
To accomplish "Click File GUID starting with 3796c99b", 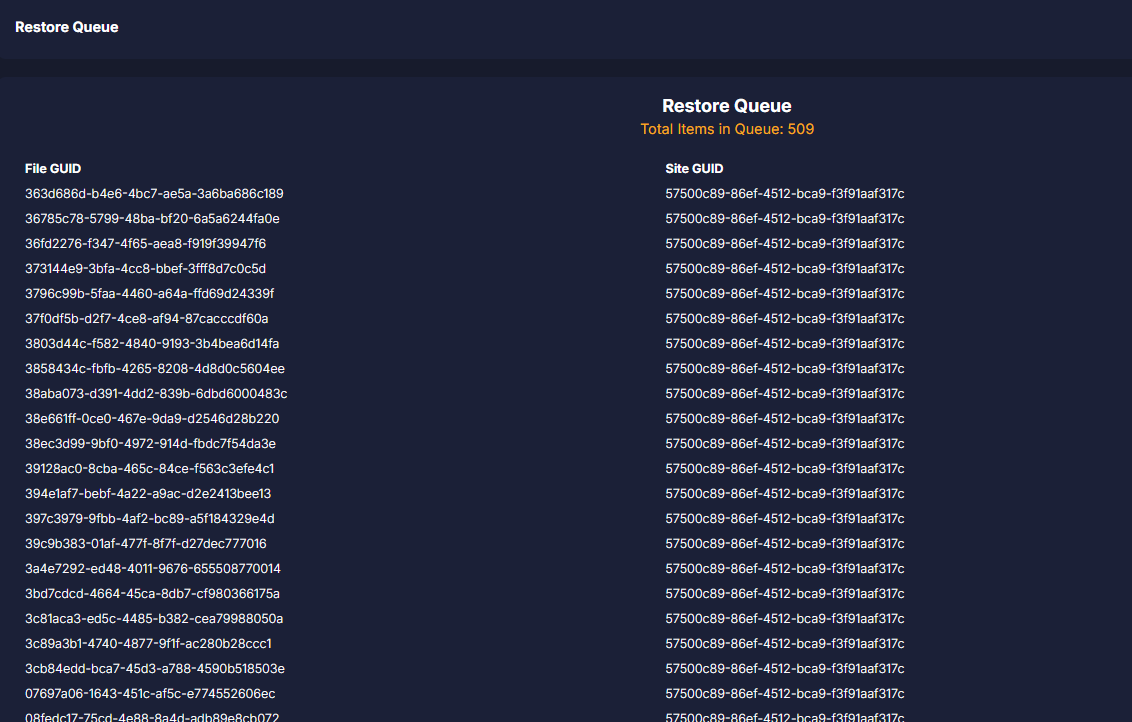I will (149, 294).
